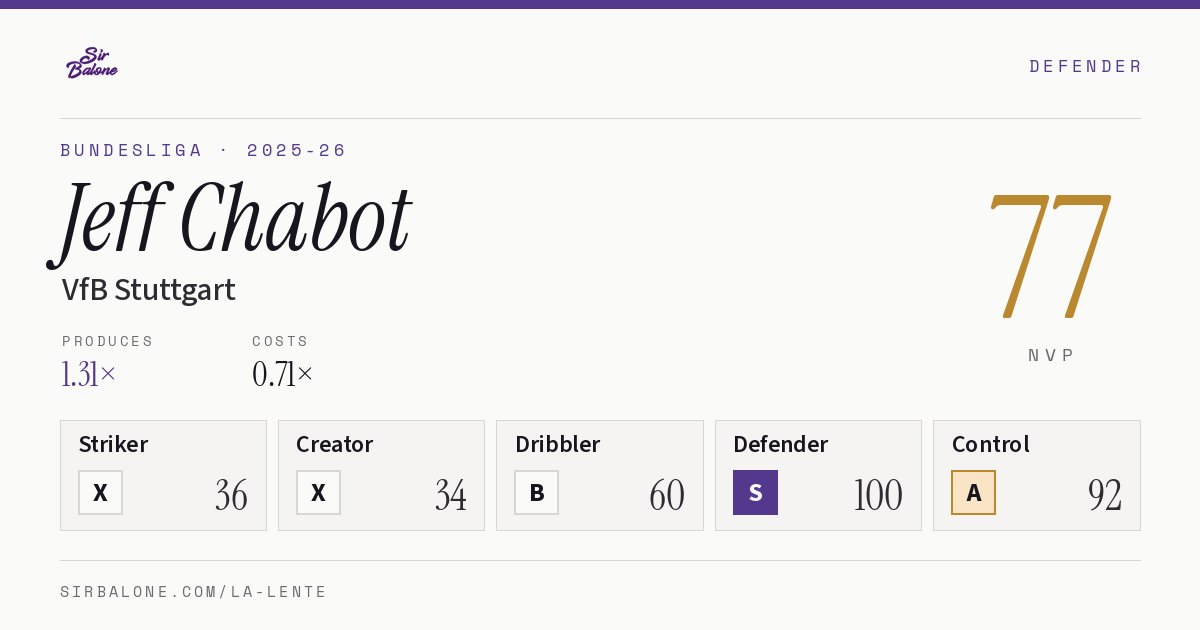Click the Produces 1.31× value
1200x630 pixels.
tap(88, 374)
